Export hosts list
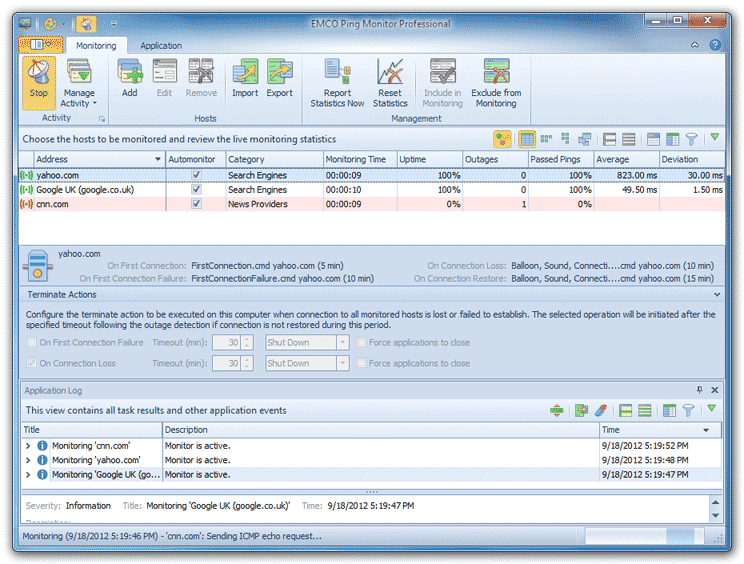 tap(279, 79)
